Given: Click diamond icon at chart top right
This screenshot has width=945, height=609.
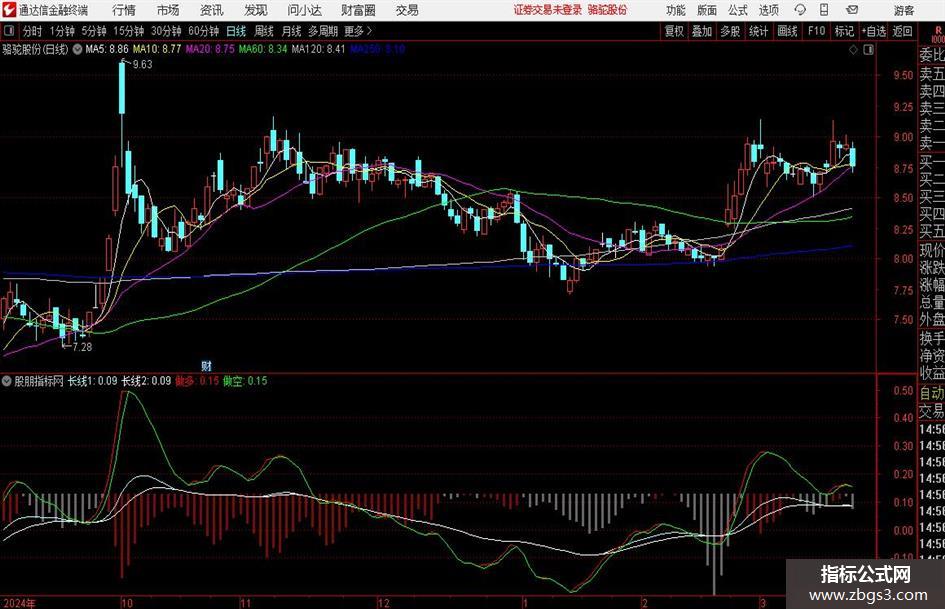Looking at the screenshot, I should pyautogui.click(x=853, y=50).
